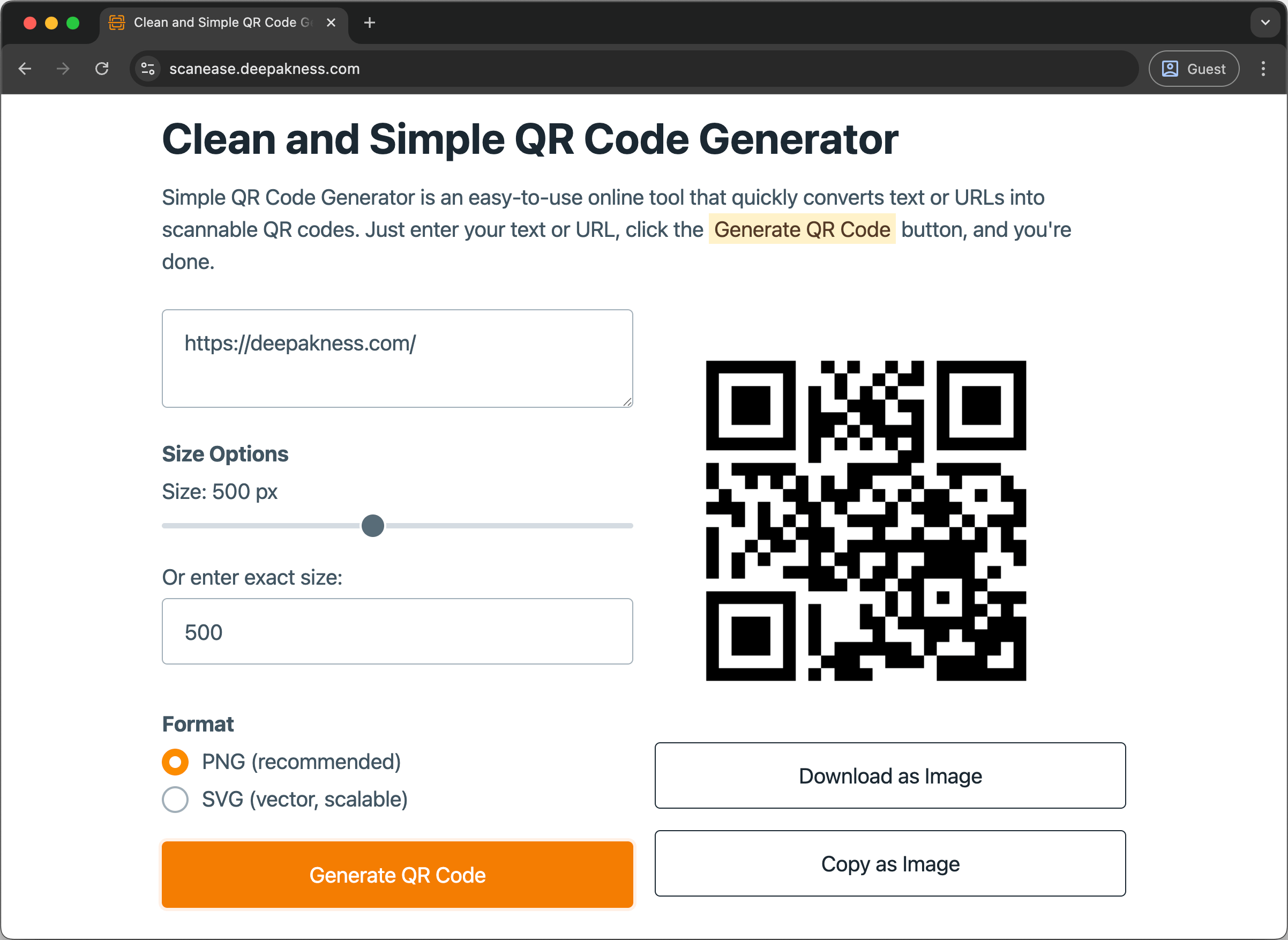The image size is (1288, 940).
Task: Open the Guest profile button
Action: pos(1194,69)
